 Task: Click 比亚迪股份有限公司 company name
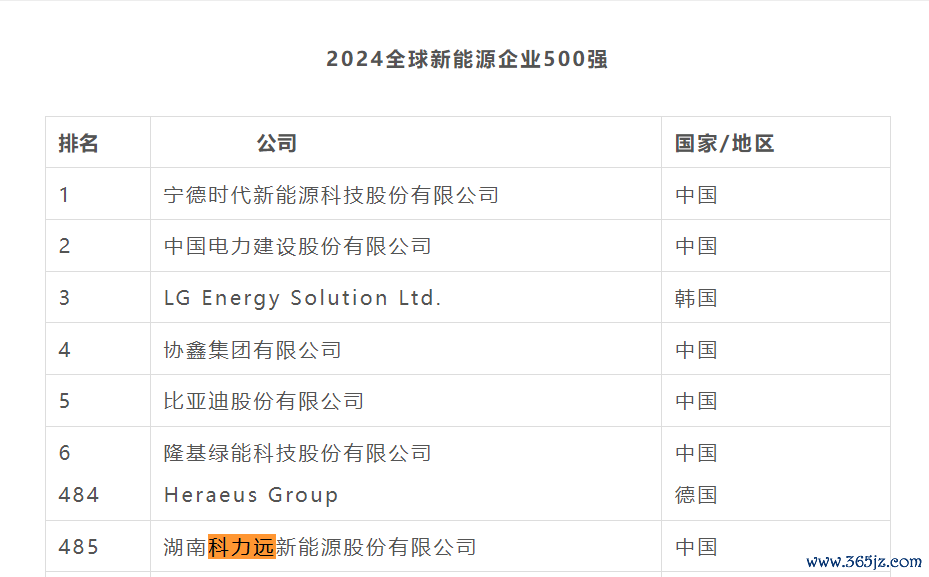tap(264, 401)
